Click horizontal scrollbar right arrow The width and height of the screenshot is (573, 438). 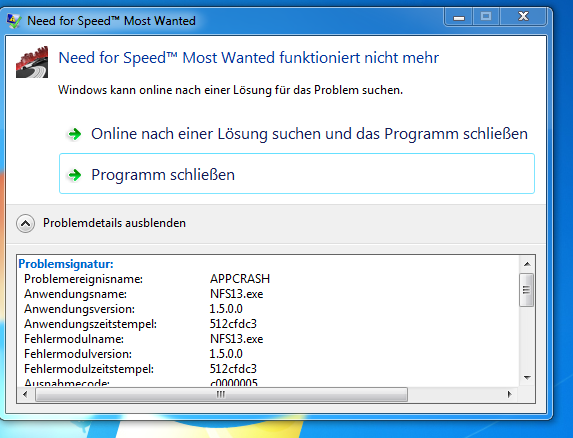coord(509,395)
